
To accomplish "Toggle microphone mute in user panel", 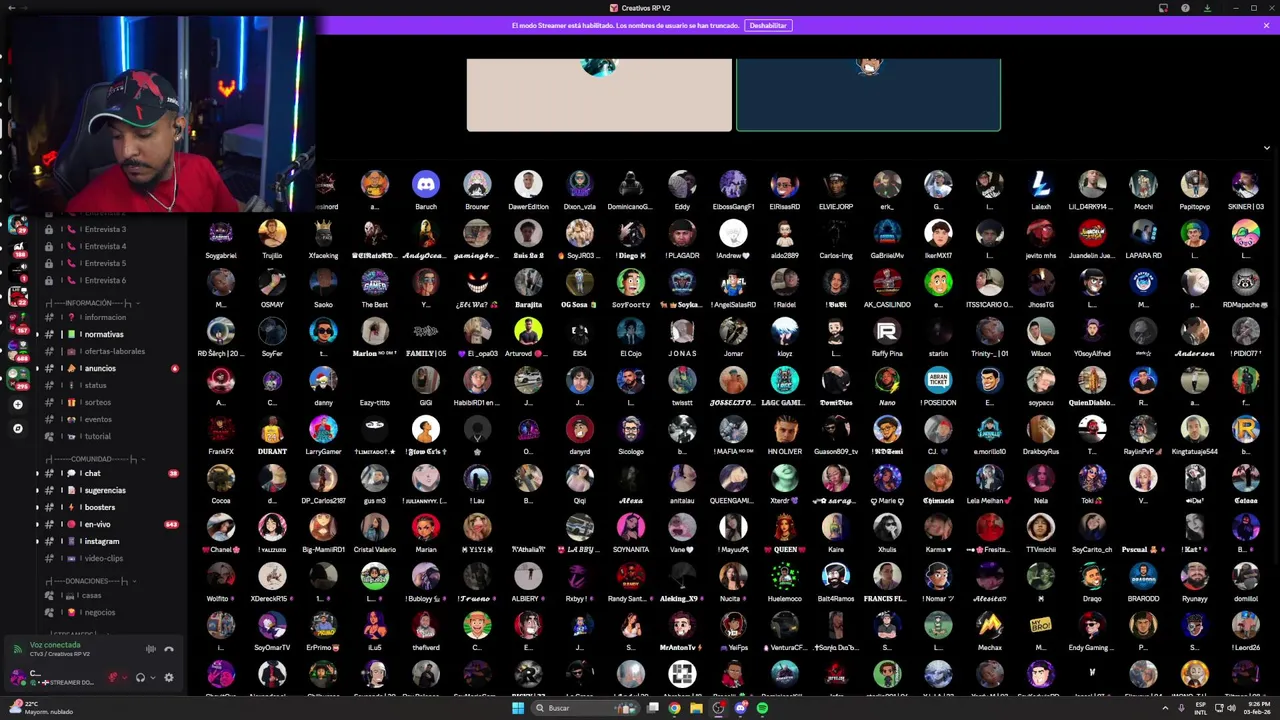I will (113, 677).
